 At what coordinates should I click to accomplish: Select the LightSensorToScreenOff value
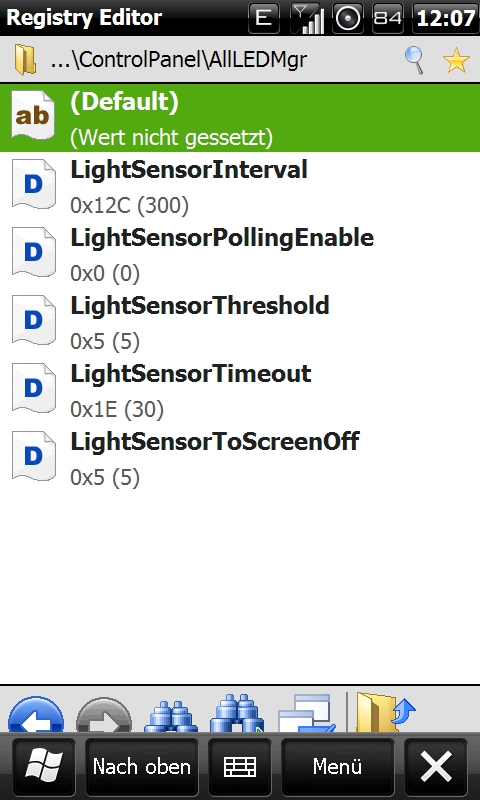click(240, 459)
